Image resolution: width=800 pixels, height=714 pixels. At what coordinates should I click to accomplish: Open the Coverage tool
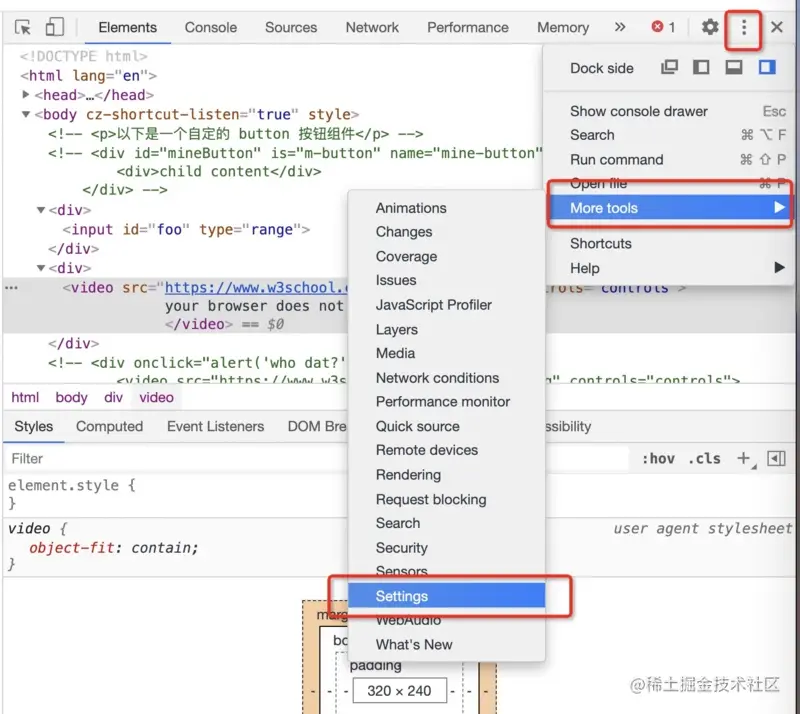pos(446,256)
